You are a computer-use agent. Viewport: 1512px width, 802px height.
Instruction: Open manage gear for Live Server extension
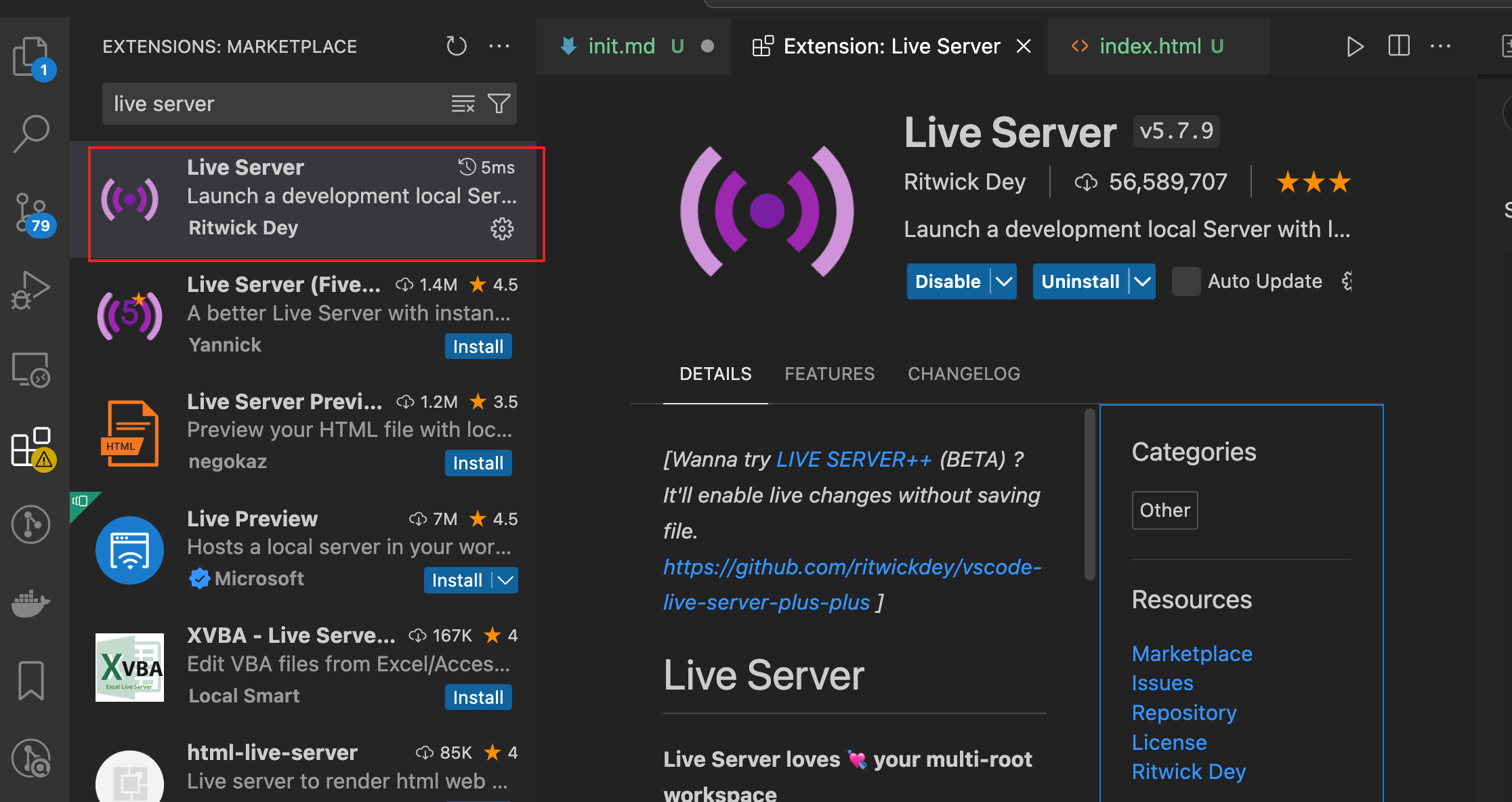[x=502, y=229]
